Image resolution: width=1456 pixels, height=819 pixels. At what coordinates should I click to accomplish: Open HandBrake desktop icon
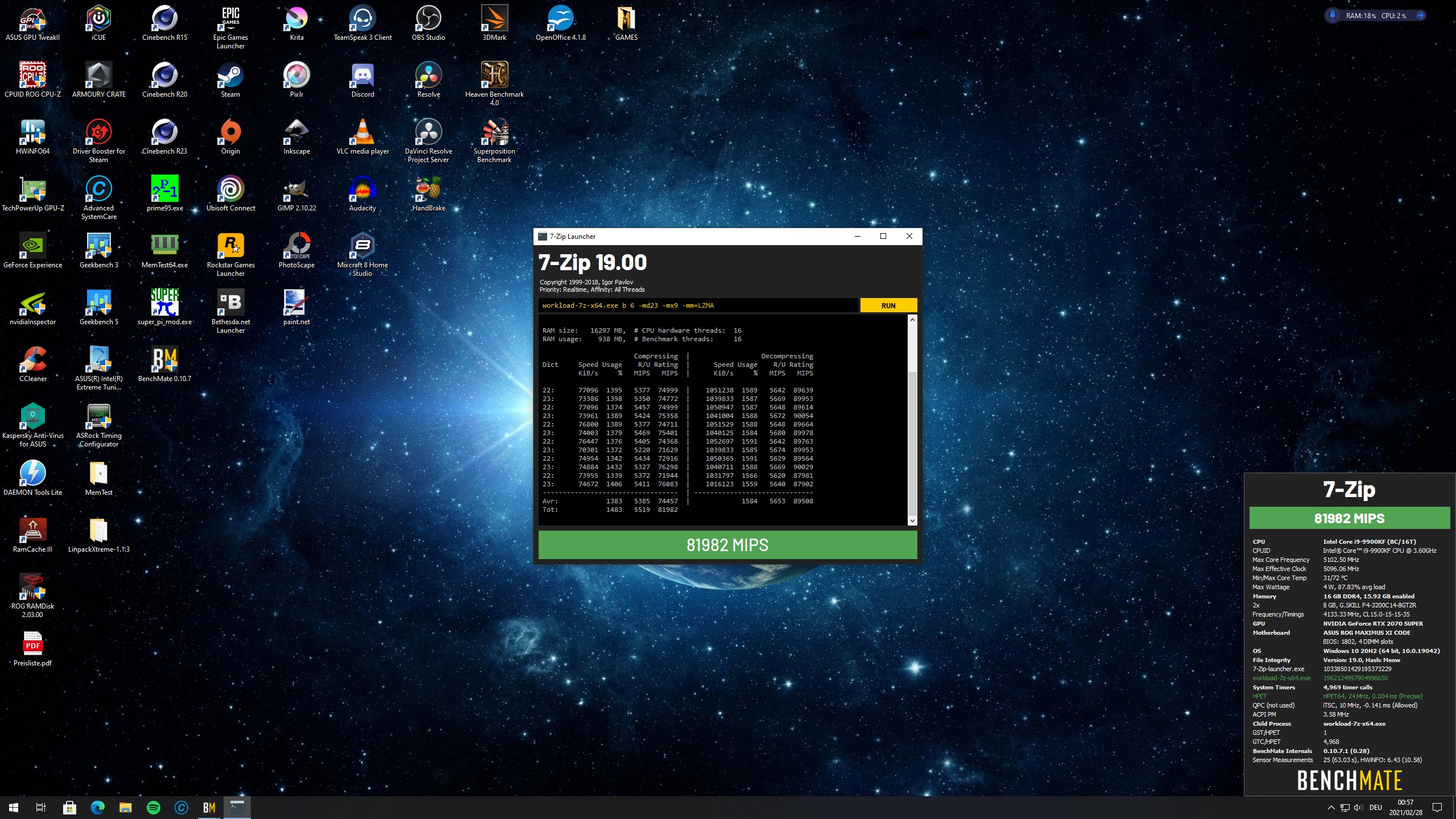pyautogui.click(x=428, y=194)
